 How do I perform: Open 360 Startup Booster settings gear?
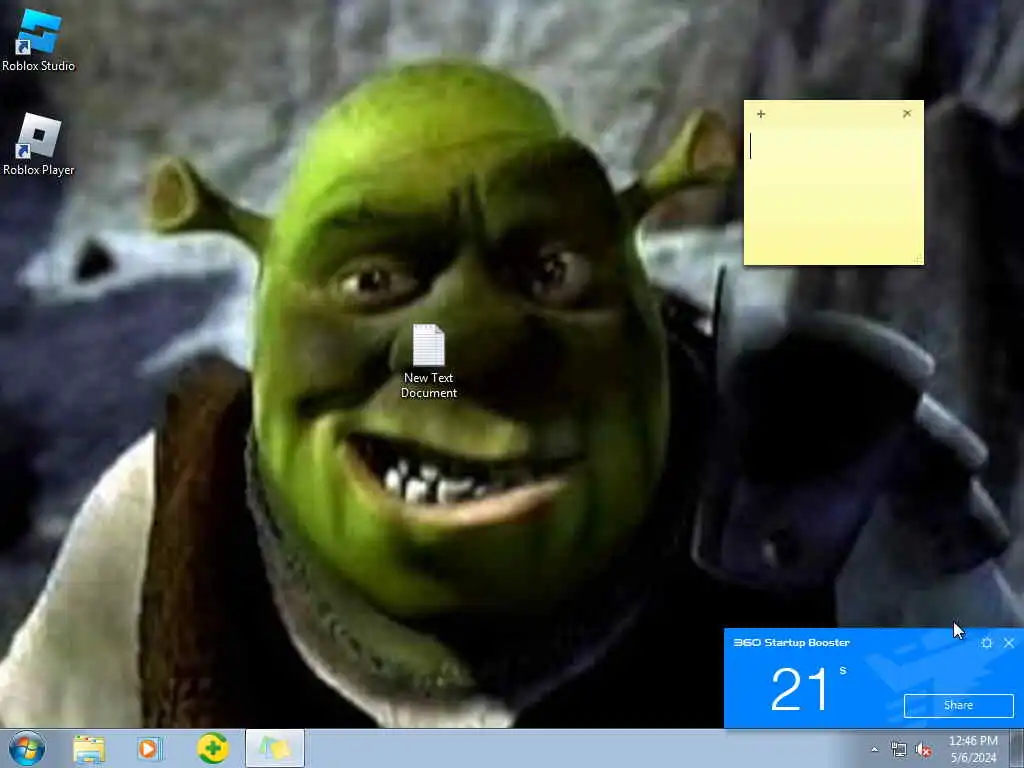(987, 643)
